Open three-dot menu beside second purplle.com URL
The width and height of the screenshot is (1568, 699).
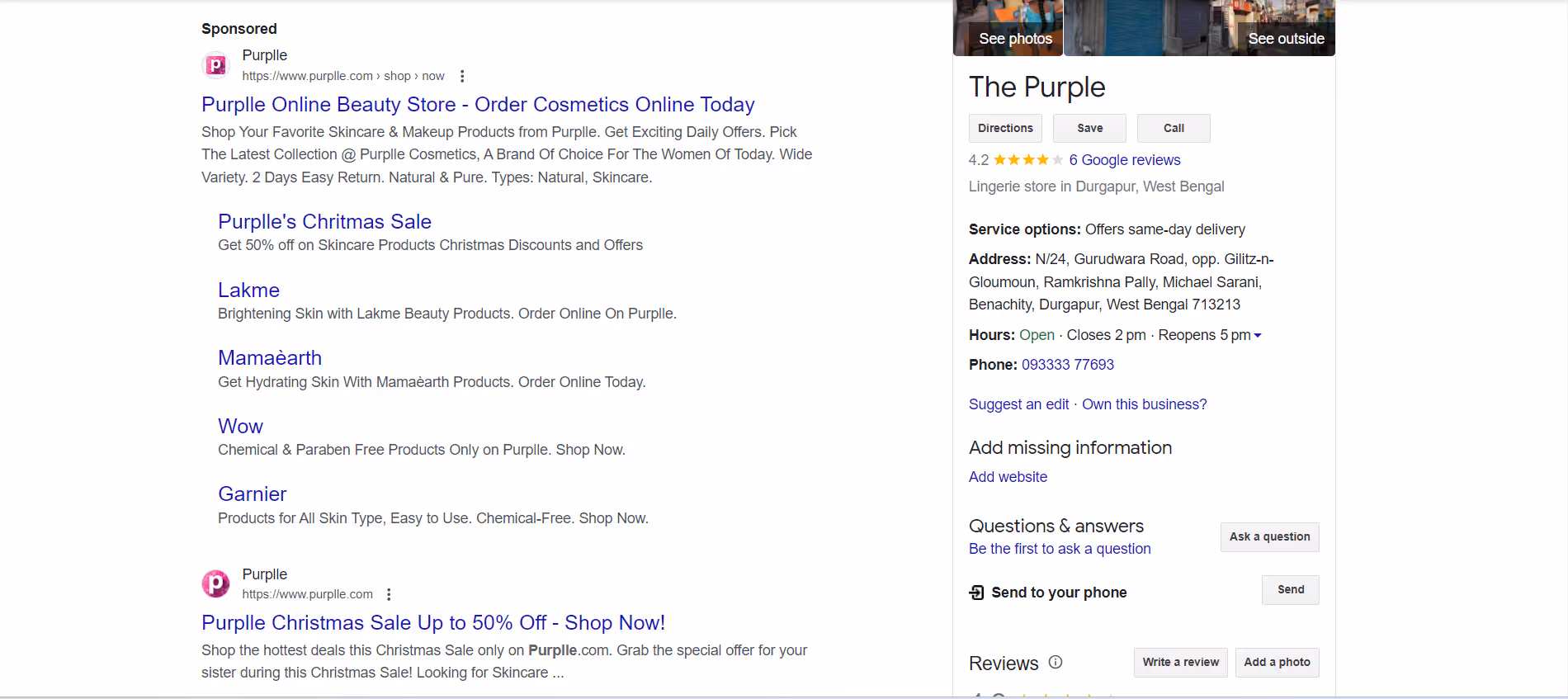coord(389,594)
